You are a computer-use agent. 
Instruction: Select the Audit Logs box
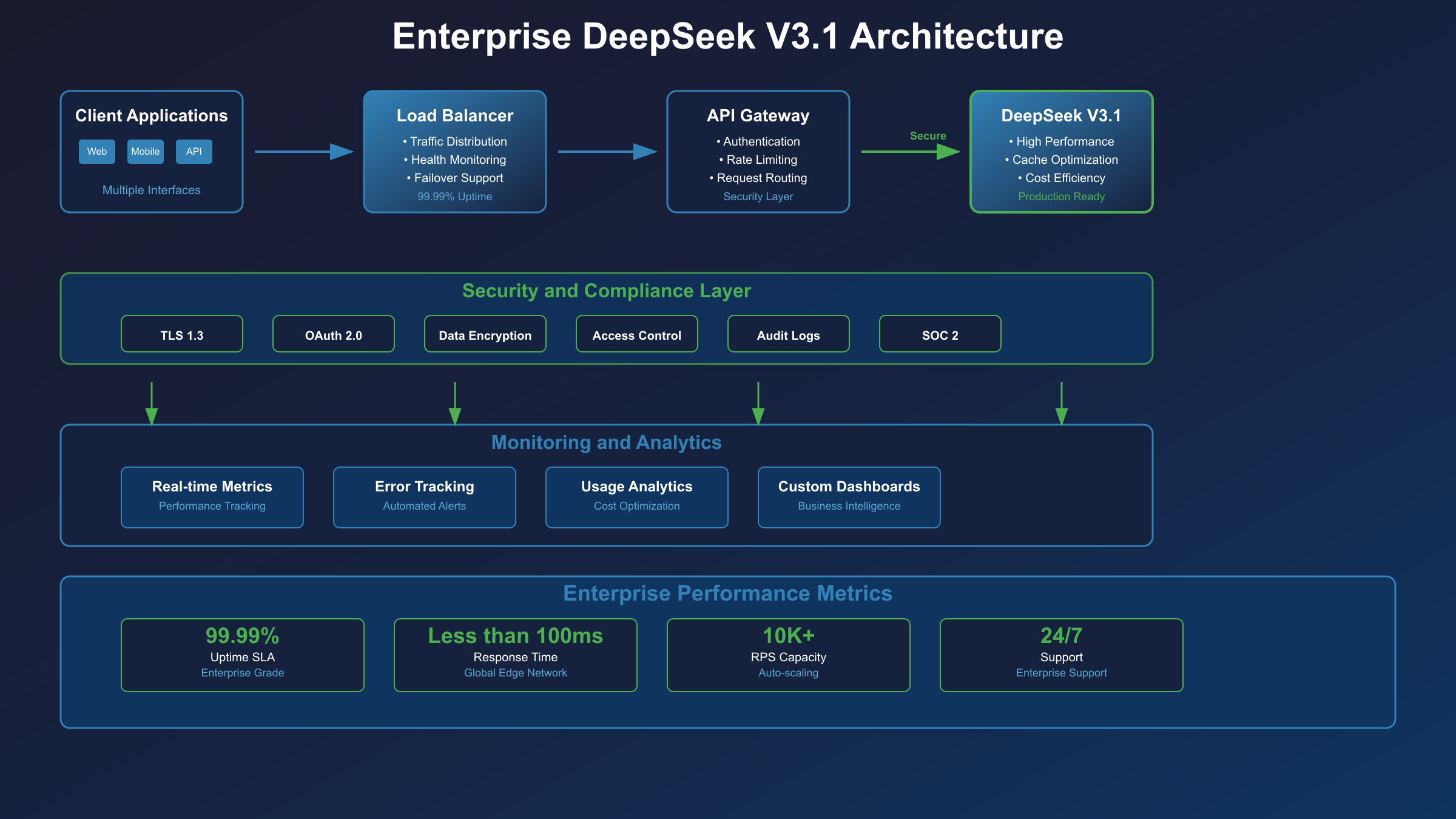point(789,334)
